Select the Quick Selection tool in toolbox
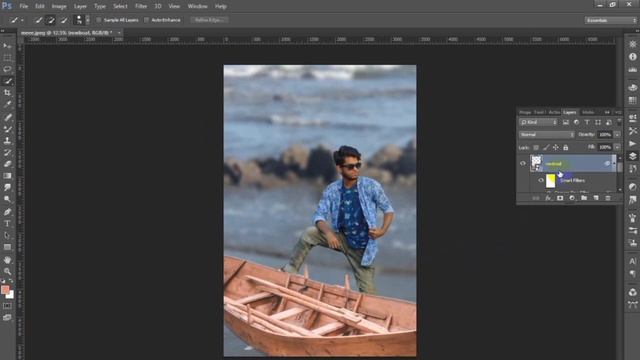 (x=7, y=81)
